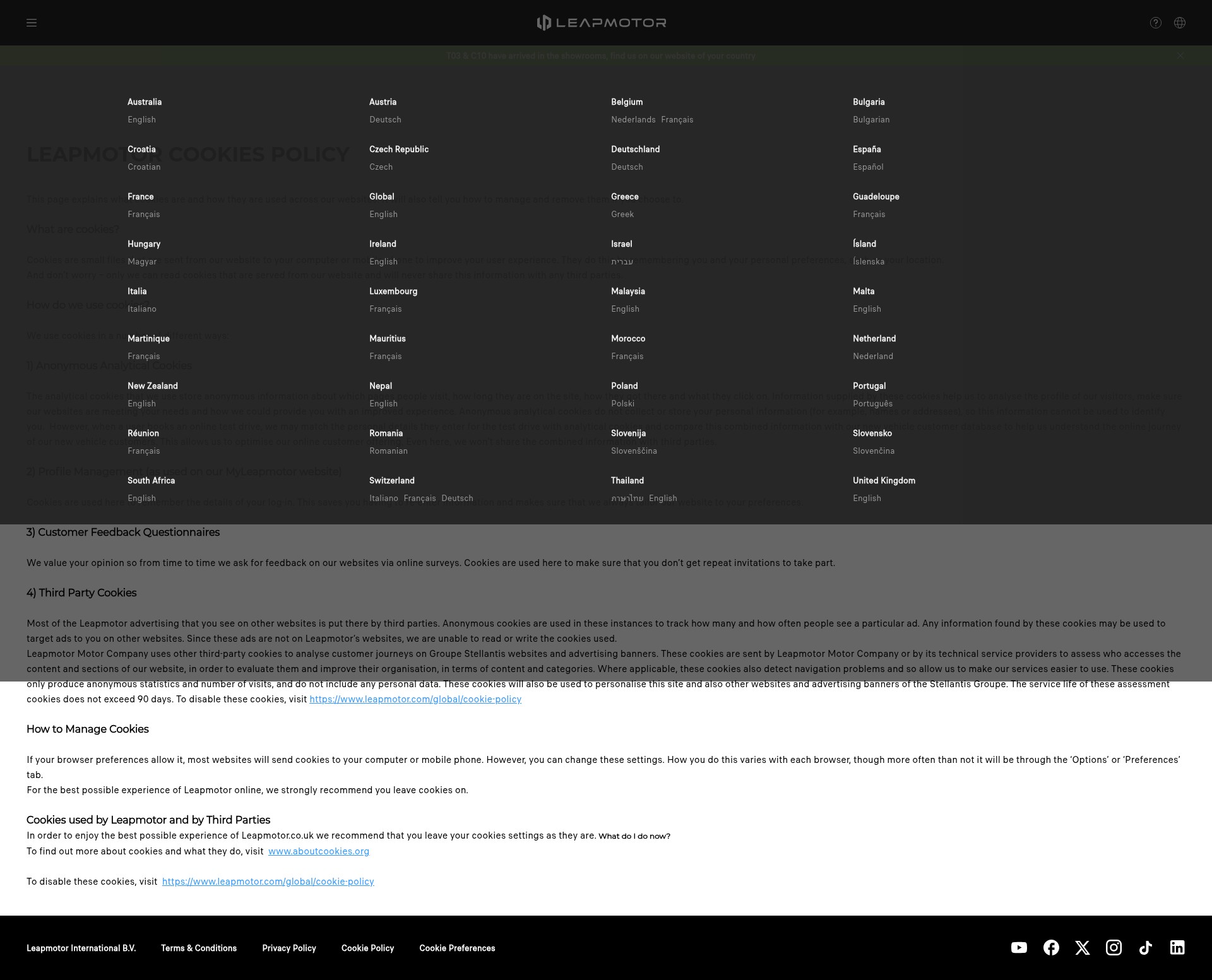Screen dimensions: 1212x980
Task: Select Français under Luxembourg
Action: [385, 309]
